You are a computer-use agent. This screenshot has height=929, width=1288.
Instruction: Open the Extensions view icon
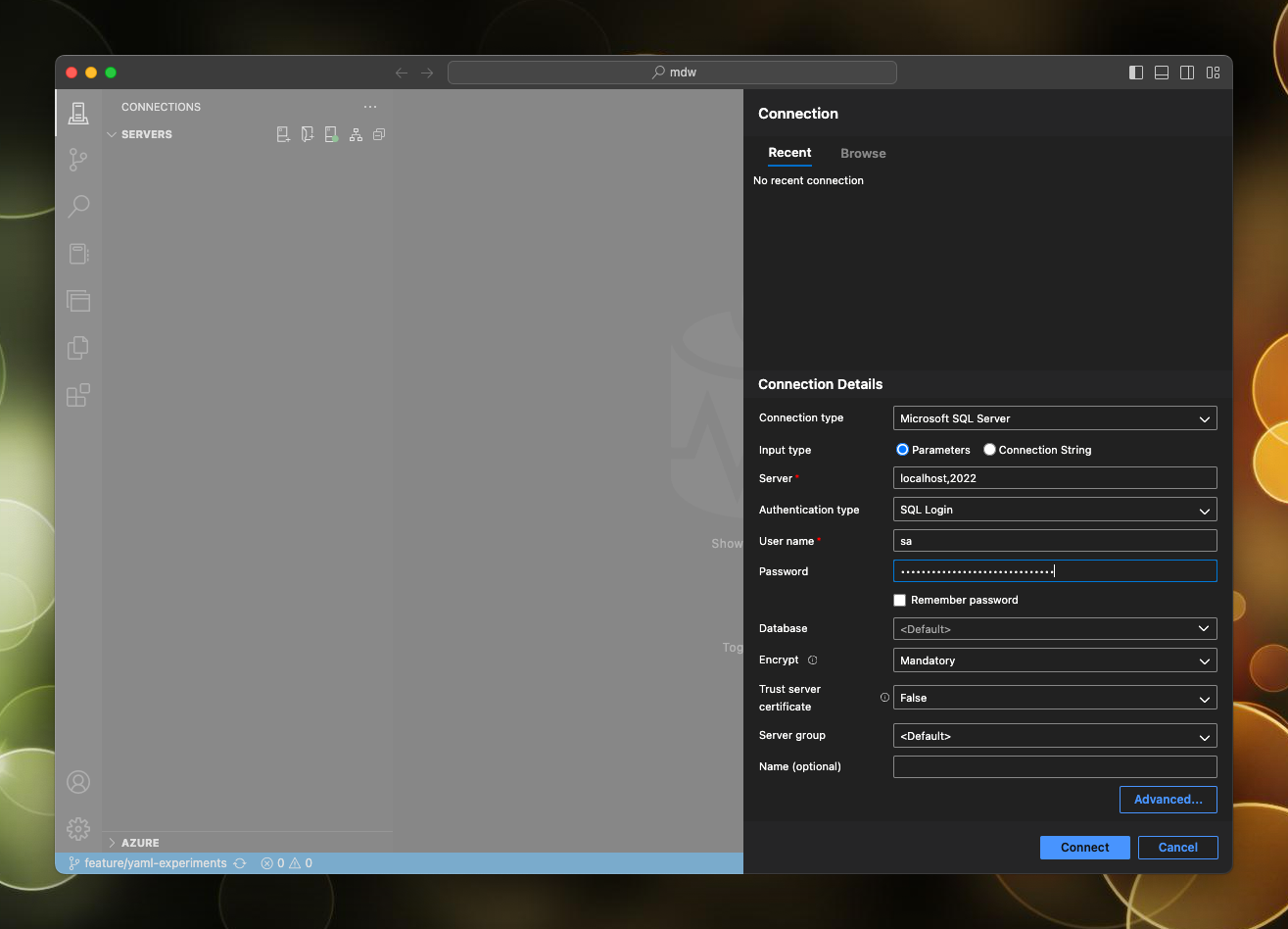click(x=78, y=395)
